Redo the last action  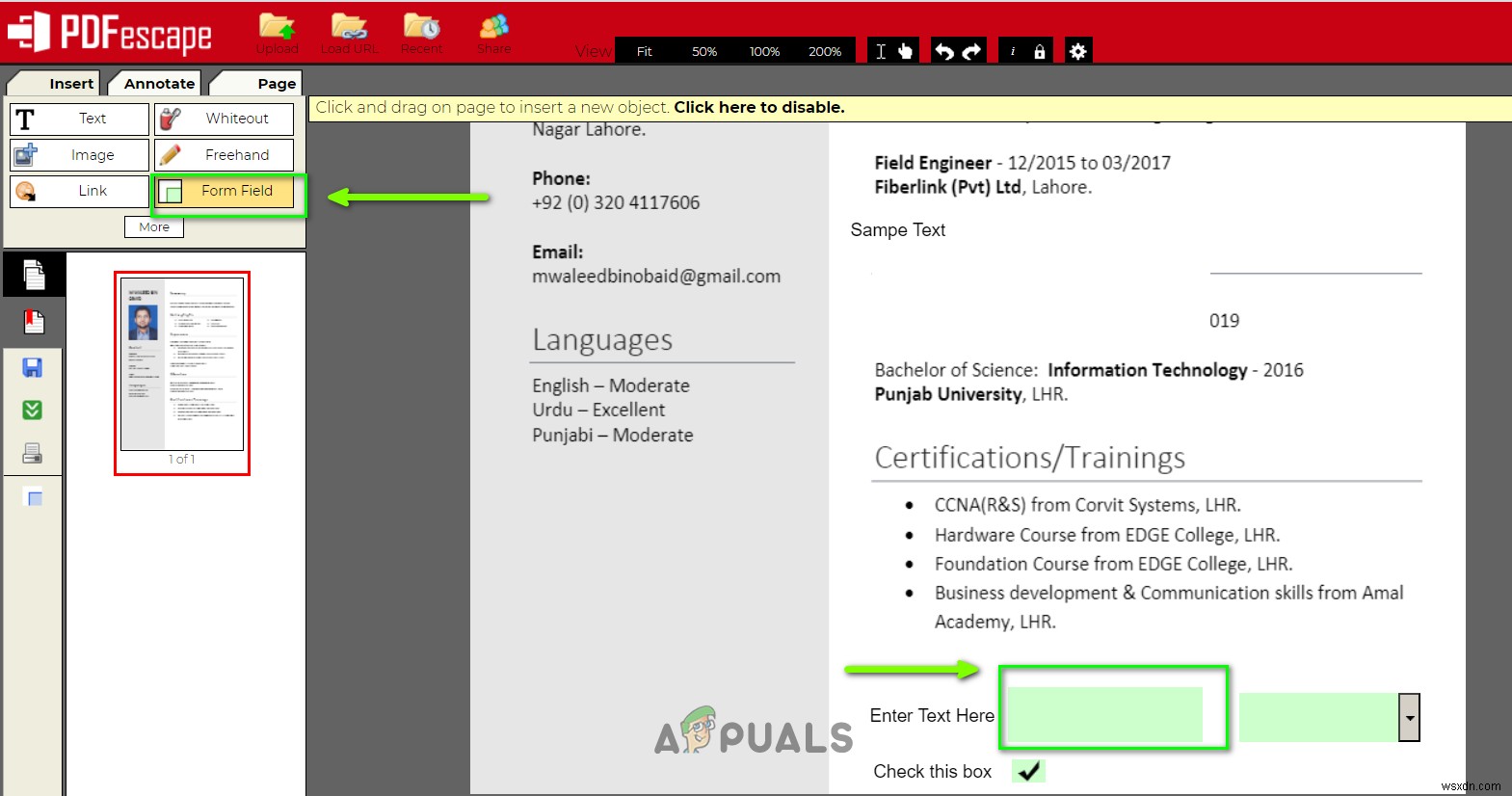[971, 51]
